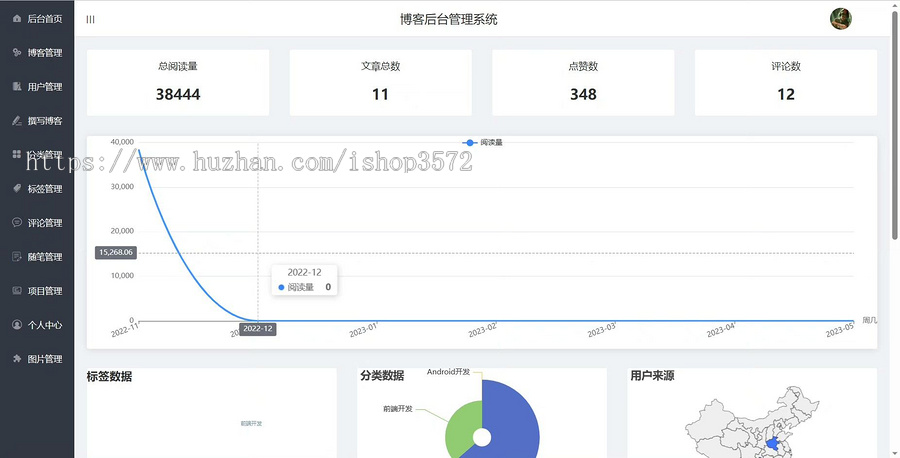Click the 分类数据 panel title

(x=382, y=376)
